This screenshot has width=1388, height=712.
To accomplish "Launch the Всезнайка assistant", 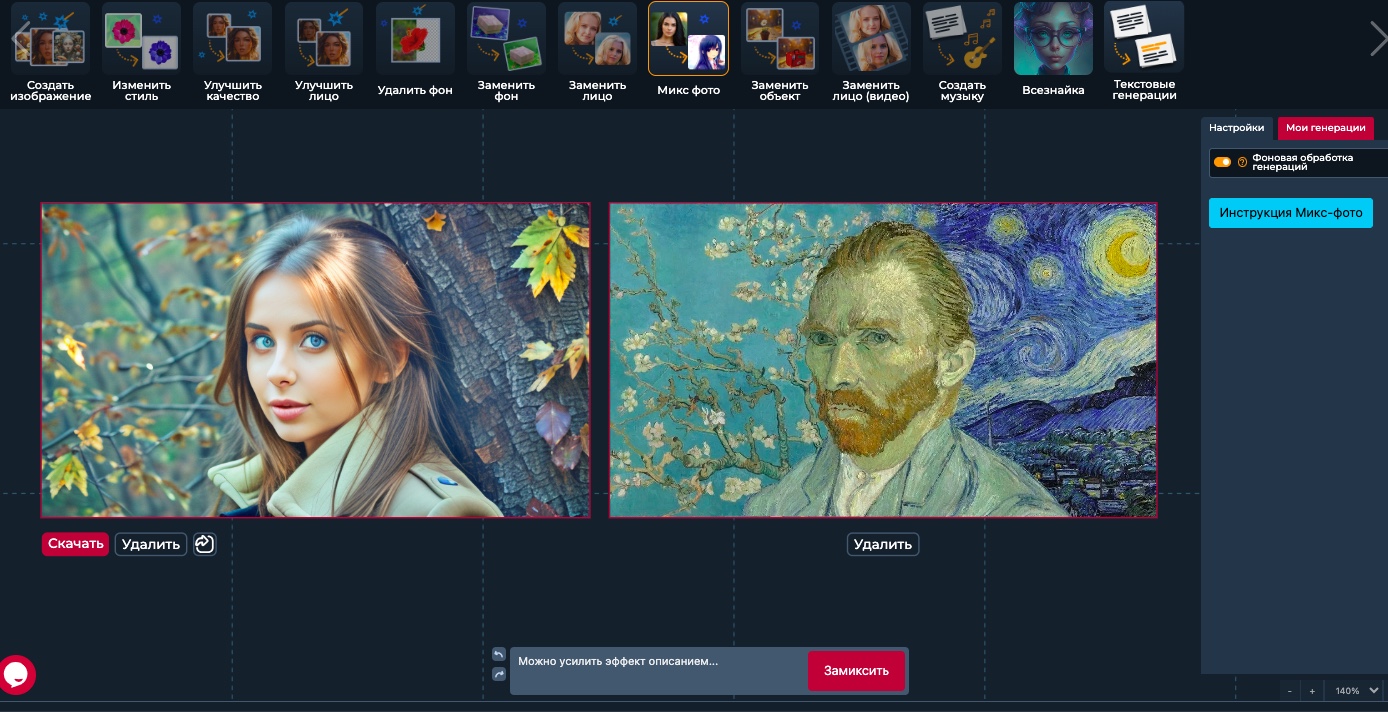I will pos(1053,52).
